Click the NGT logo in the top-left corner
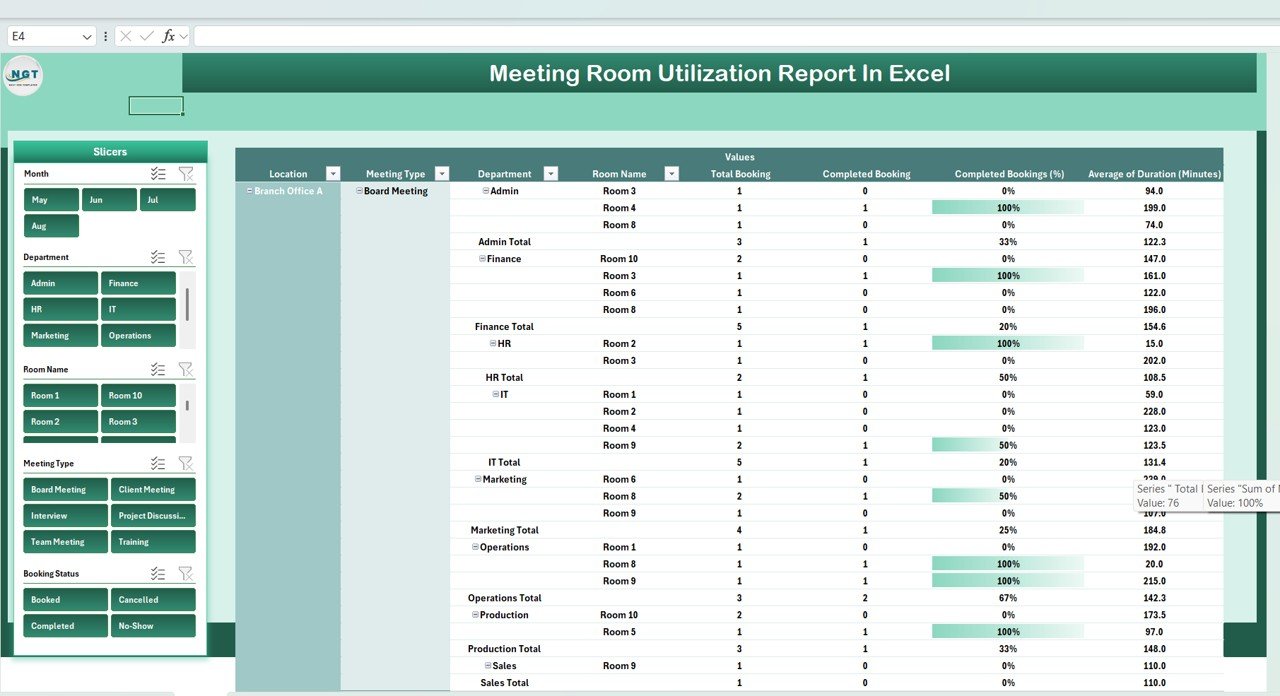The width and height of the screenshot is (1280, 696). point(22,75)
